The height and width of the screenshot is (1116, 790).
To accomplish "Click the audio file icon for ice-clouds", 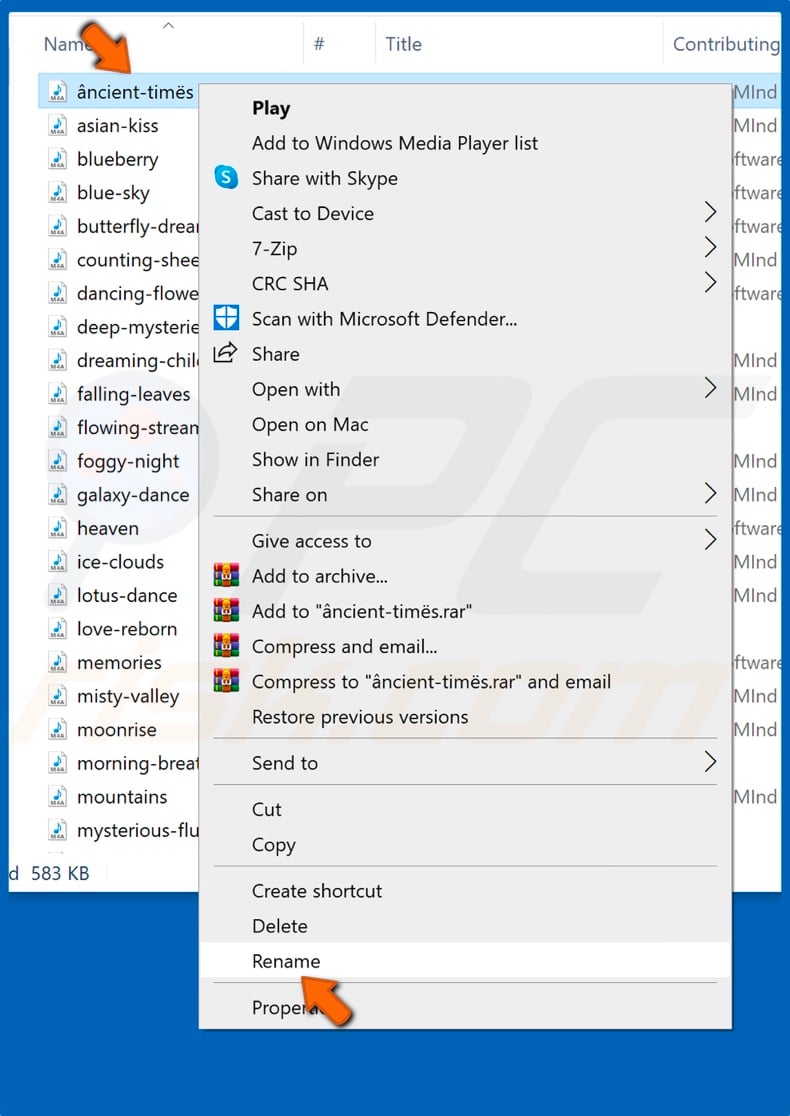I will click(x=58, y=562).
